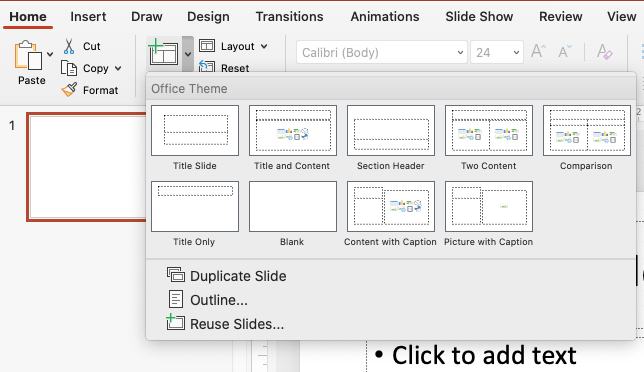Click the Copy icon
The height and width of the screenshot is (372, 644).
(69, 68)
